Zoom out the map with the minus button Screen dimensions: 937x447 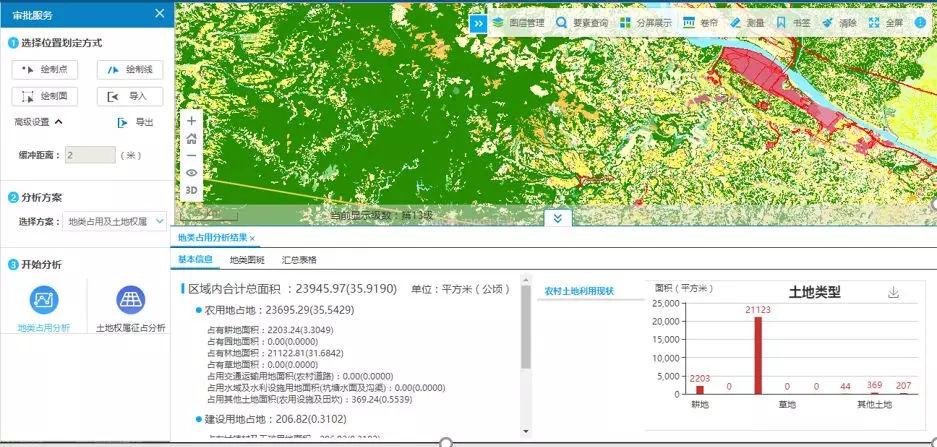pos(191,155)
